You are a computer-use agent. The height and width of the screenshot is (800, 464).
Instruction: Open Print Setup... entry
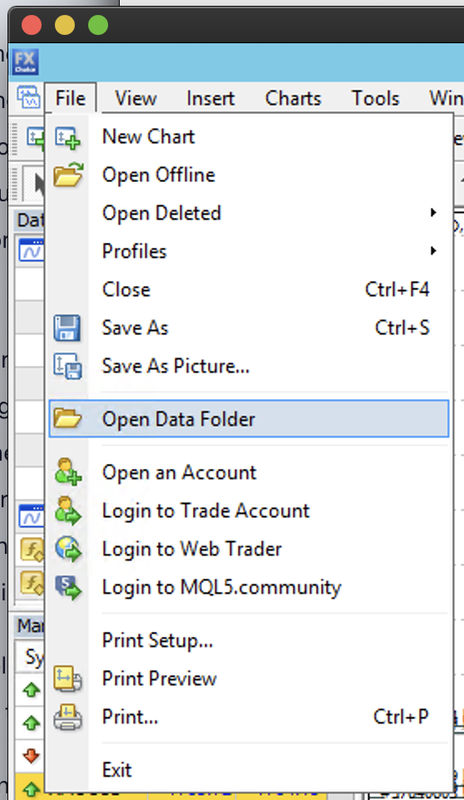coord(249,640)
